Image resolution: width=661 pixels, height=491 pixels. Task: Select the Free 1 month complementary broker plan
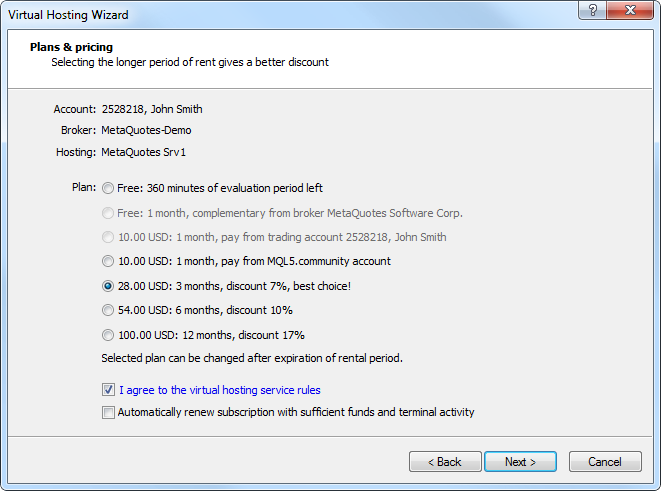coord(108,213)
